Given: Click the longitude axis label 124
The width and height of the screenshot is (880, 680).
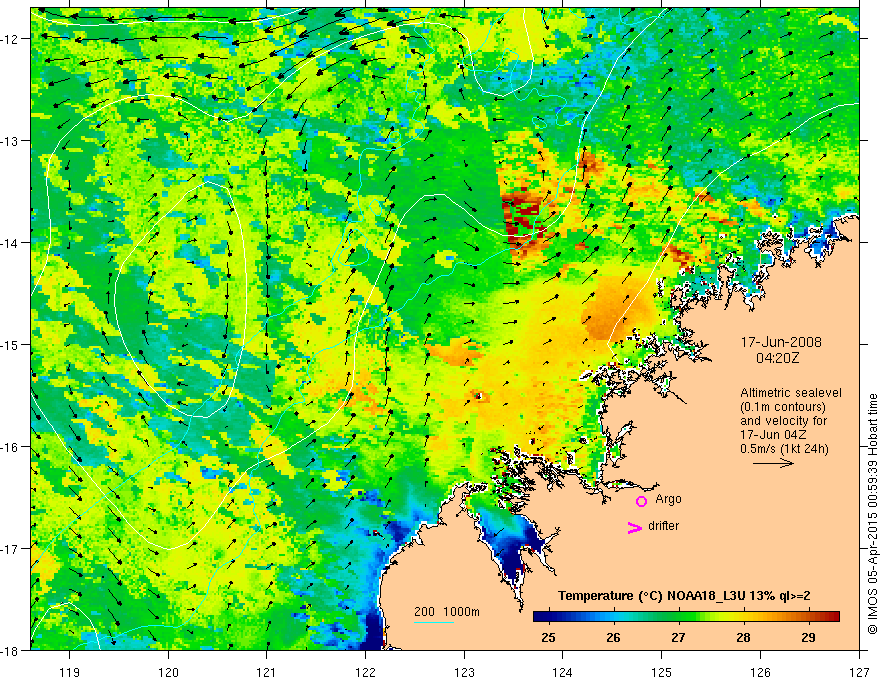Looking at the screenshot, I should (563, 672).
